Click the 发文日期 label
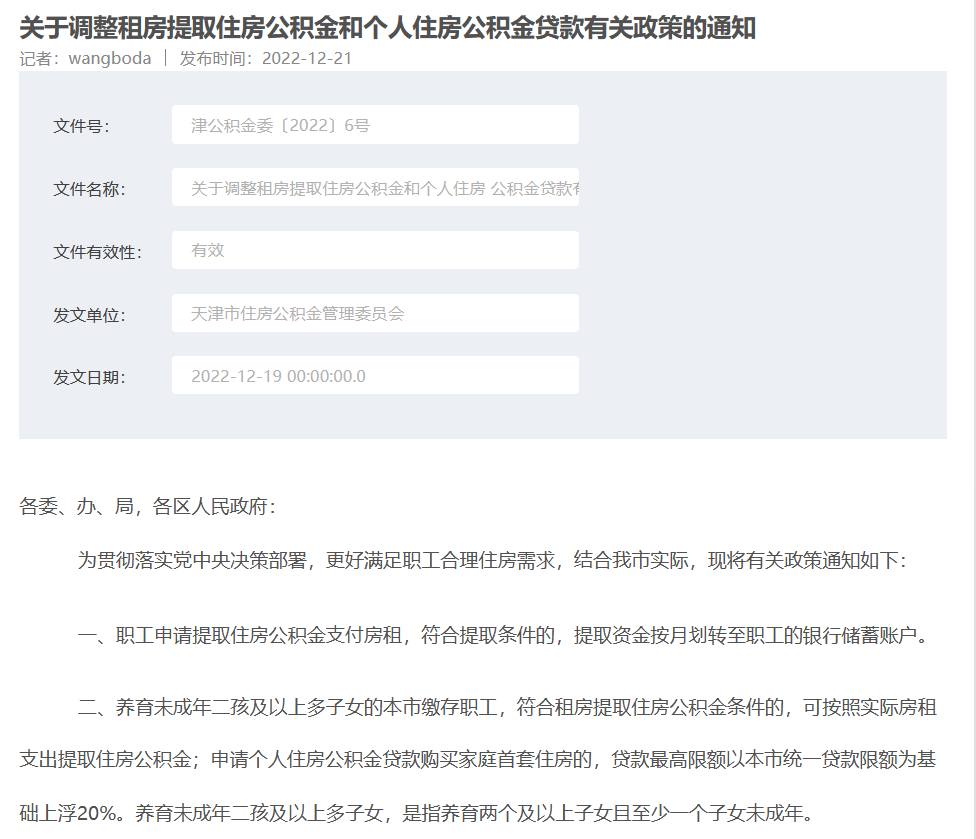 tap(89, 378)
